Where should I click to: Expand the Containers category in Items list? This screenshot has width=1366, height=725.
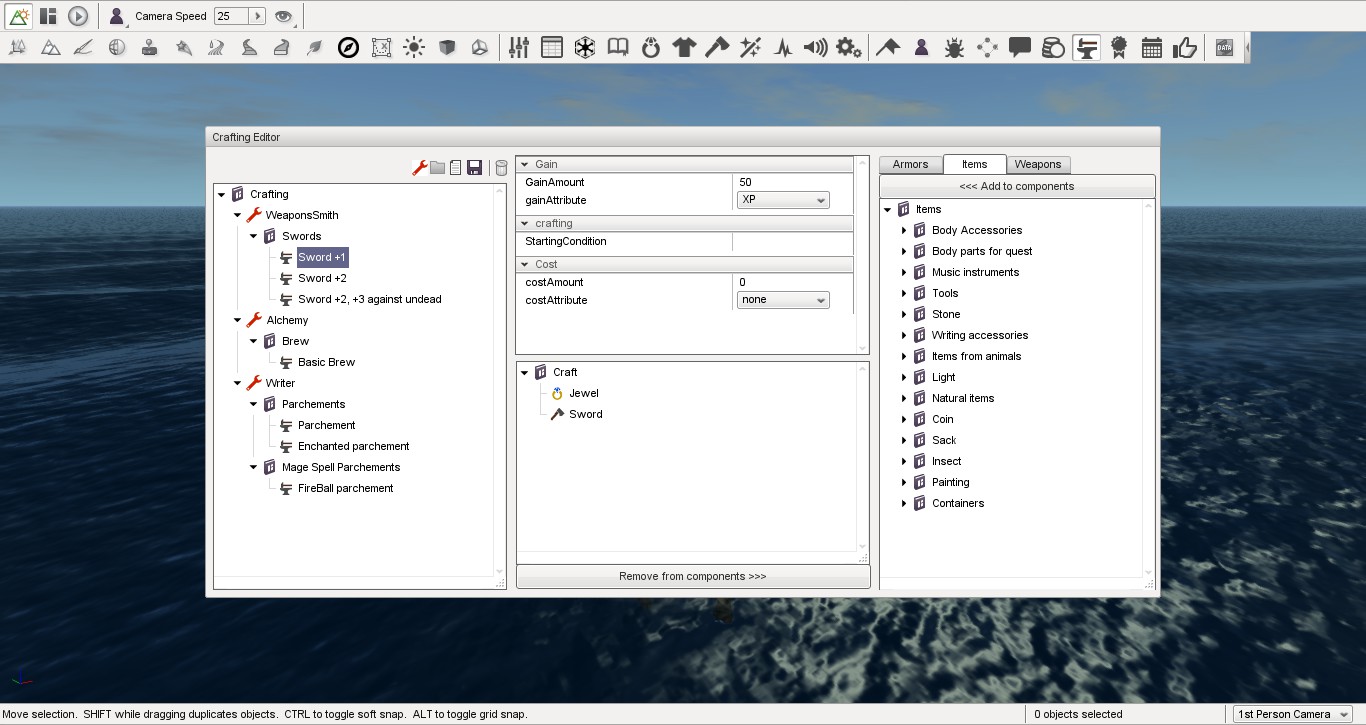(x=904, y=503)
